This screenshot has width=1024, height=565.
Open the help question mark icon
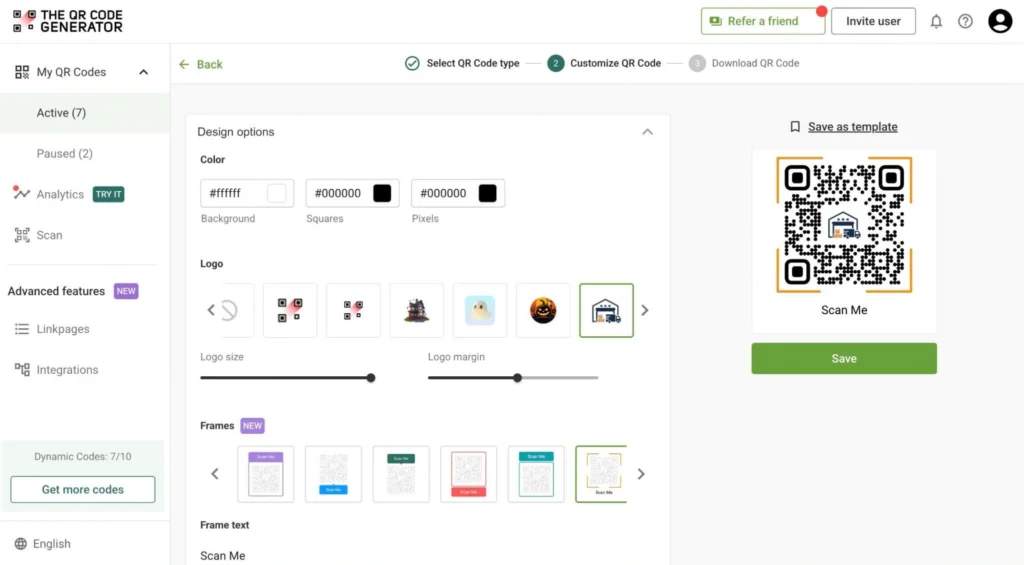coord(965,22)
